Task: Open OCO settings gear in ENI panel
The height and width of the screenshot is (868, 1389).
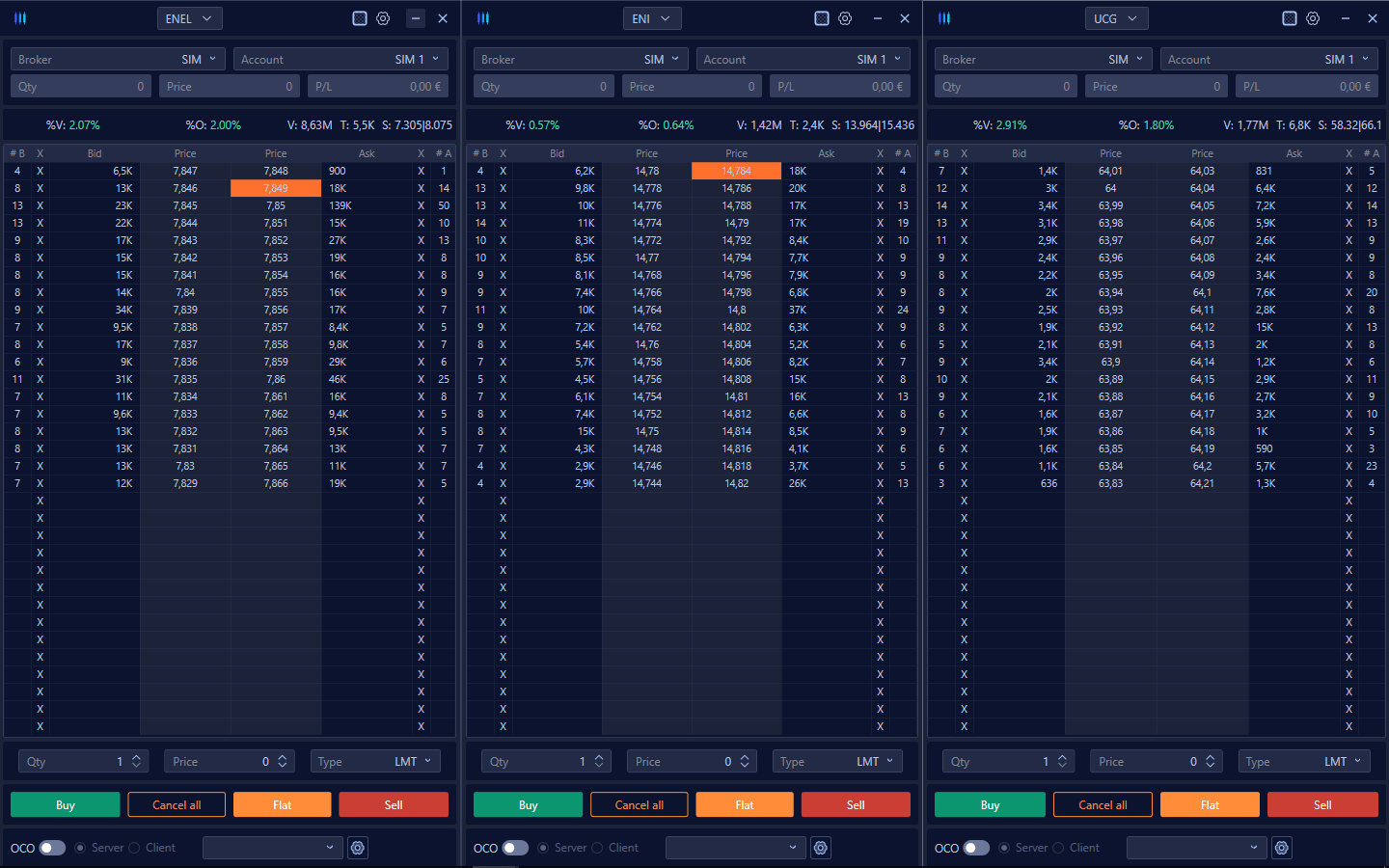Action: pos(821,848)
